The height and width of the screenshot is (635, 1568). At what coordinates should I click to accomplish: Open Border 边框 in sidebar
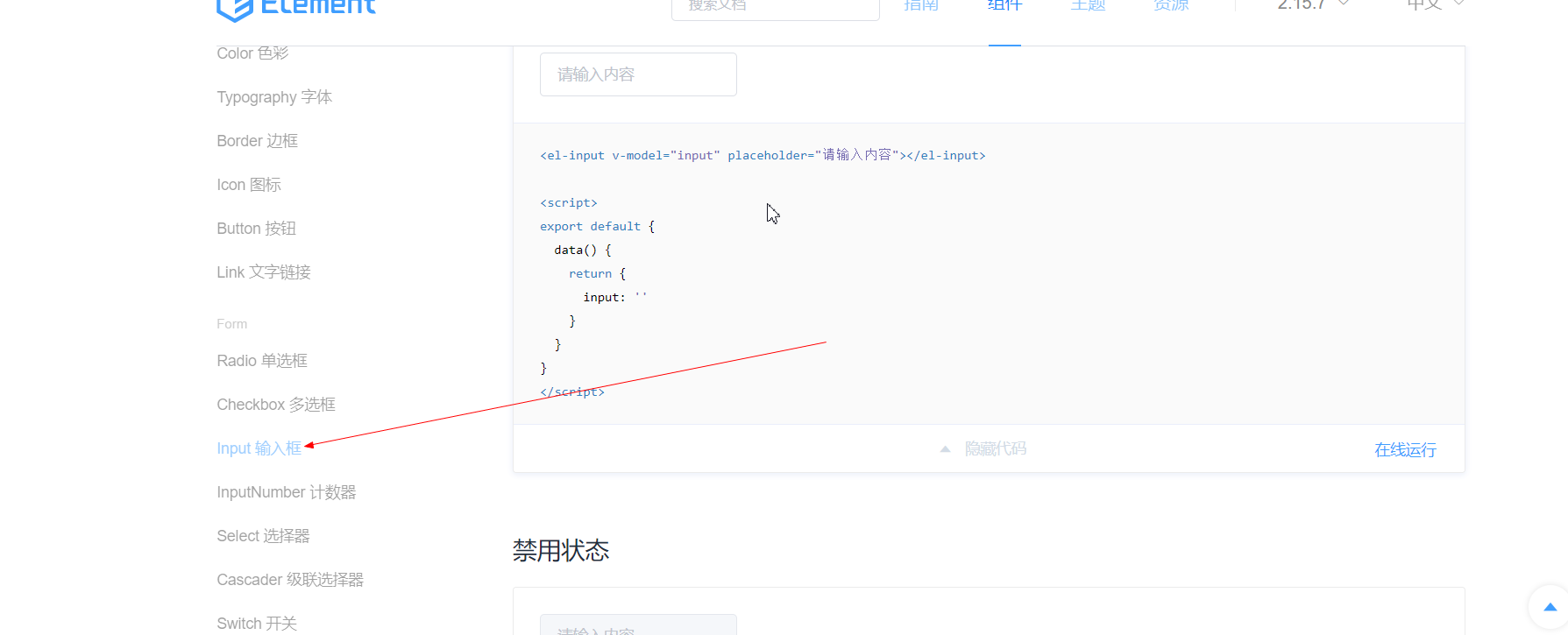point(258,141)
